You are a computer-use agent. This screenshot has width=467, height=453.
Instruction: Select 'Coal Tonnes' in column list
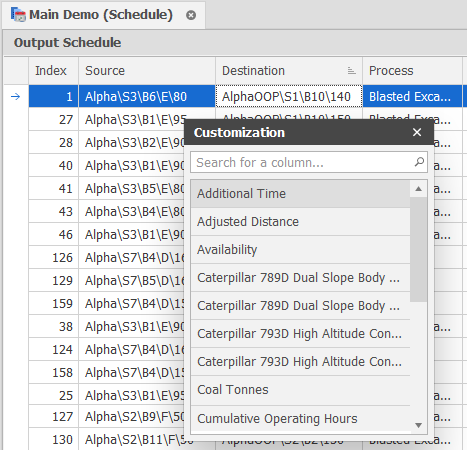(x=300, y=390)
